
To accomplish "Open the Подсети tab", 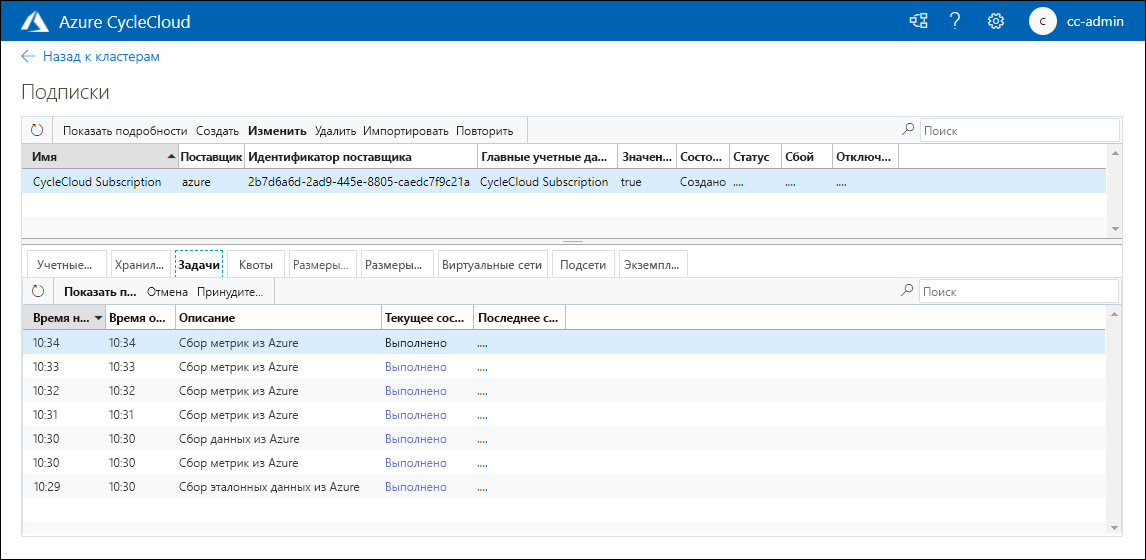I will click(583, 265).
